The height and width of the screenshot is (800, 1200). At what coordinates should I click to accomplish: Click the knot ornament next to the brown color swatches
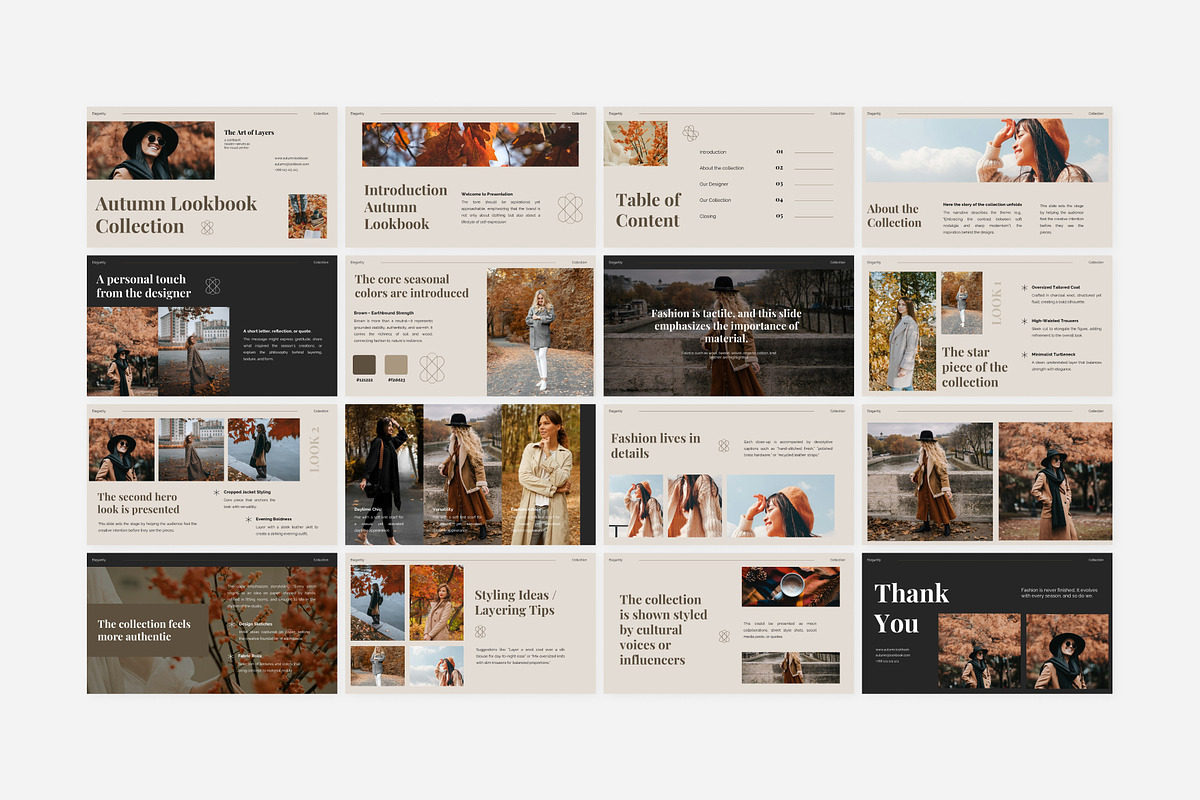pos(432,369)
